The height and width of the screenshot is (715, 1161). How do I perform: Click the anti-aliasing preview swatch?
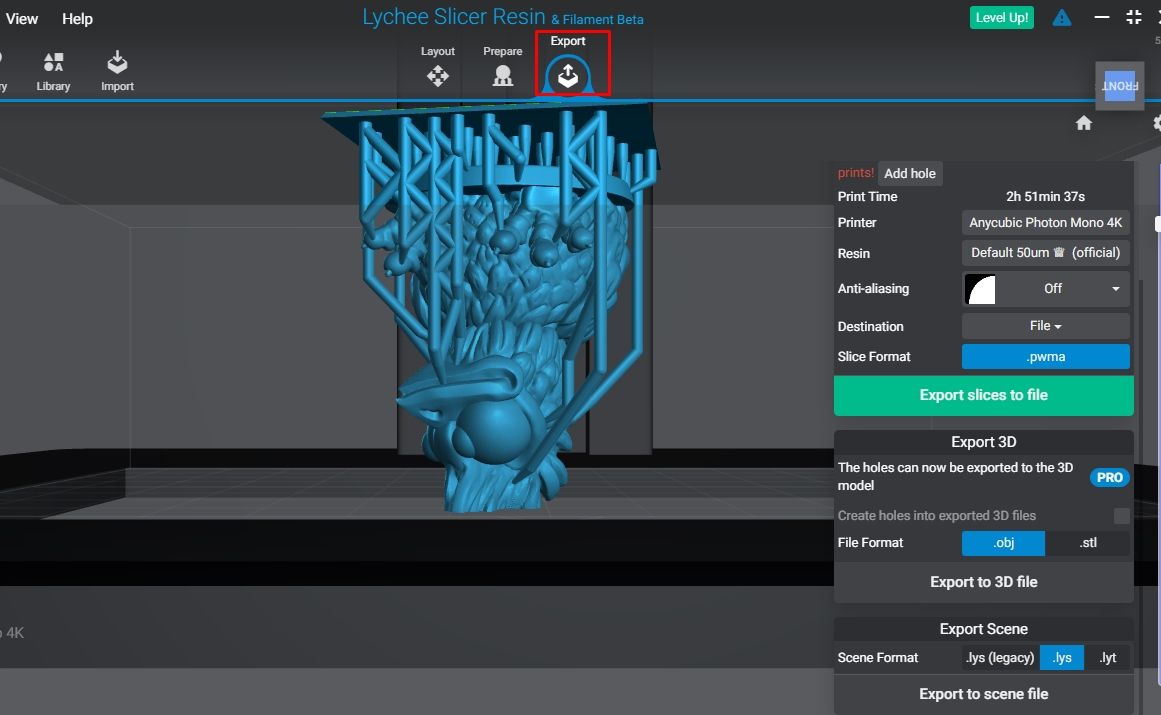pos(981,289)
